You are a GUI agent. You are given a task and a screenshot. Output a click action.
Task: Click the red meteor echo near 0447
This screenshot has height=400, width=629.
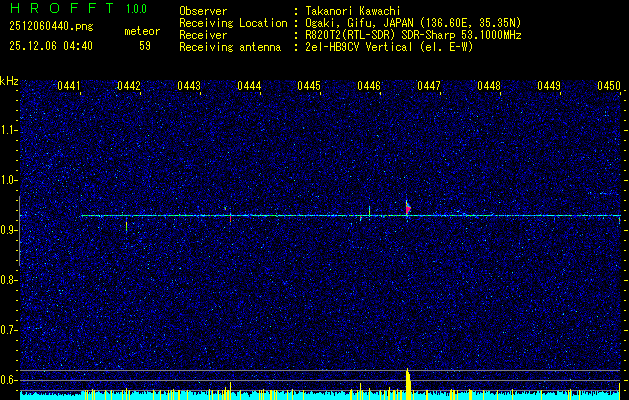[x=408, y=209]
